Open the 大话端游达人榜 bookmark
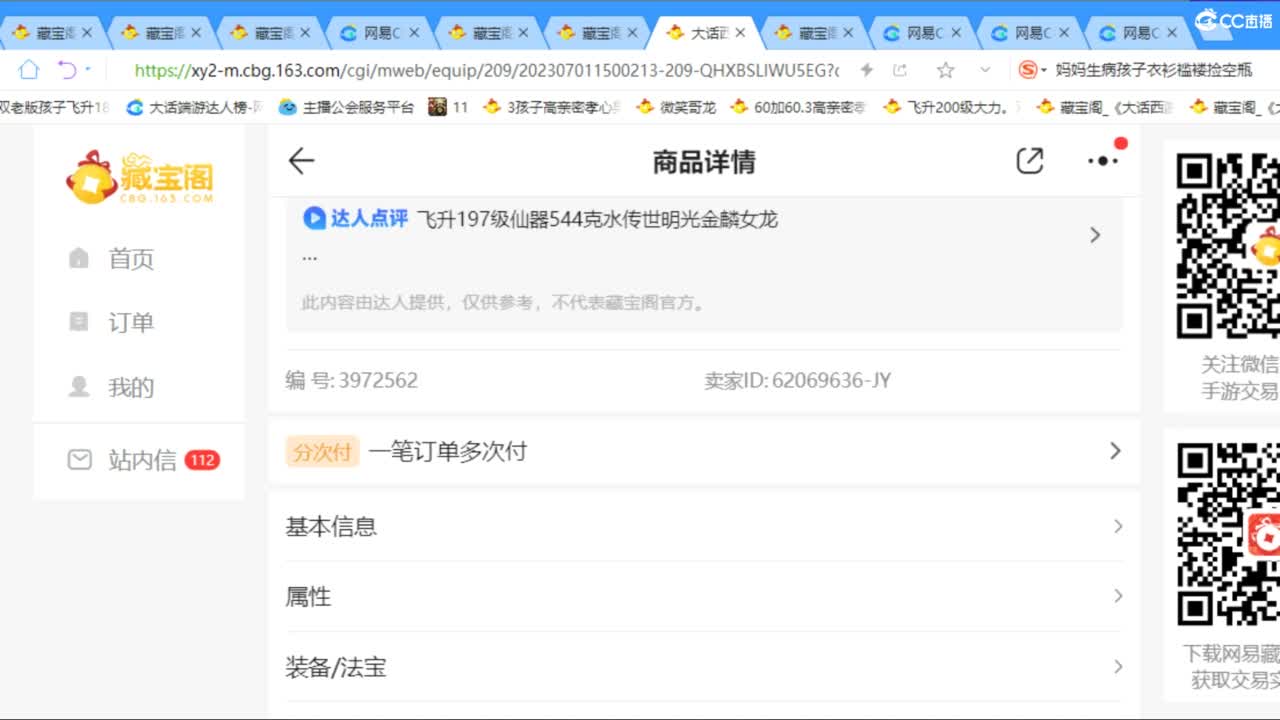This screenshot has height=720, width=1280. [x=195, y=107]
